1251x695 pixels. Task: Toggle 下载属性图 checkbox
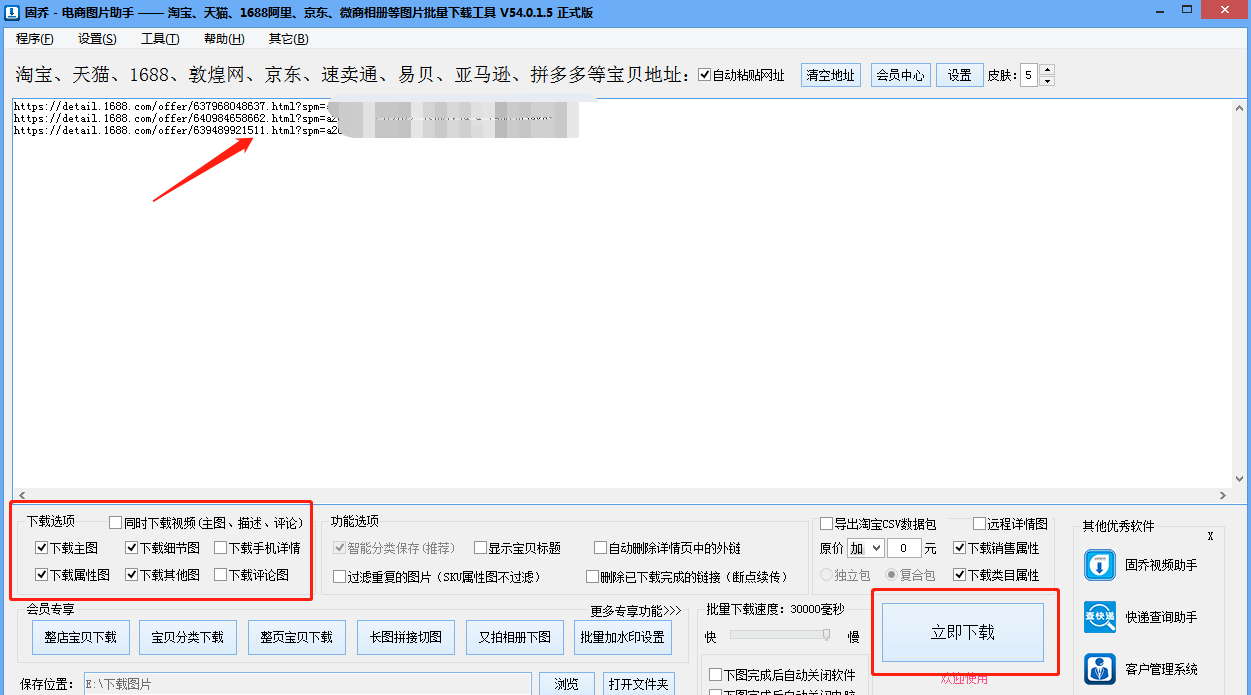(41, 575)
